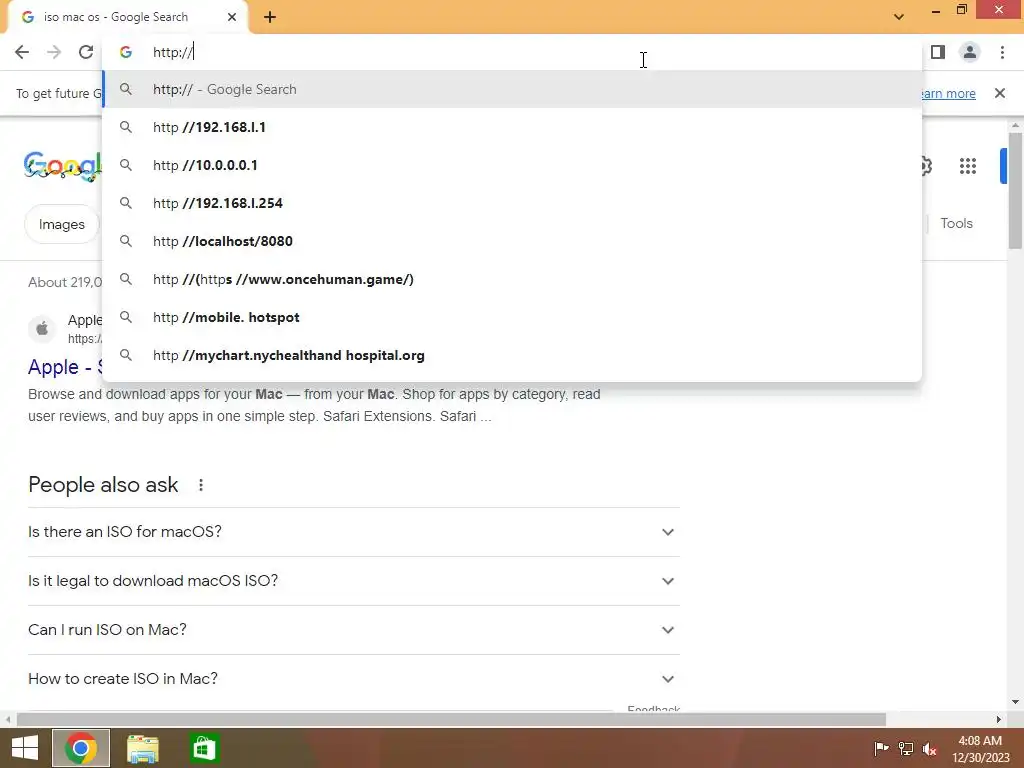Open the Chrome profile avatar
The image size is (1024, 768).
970,52
